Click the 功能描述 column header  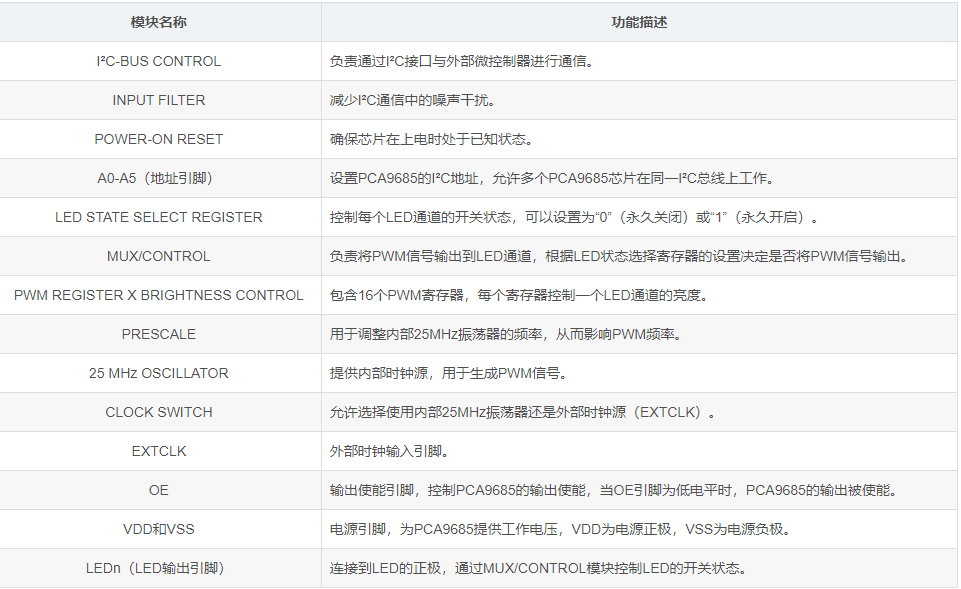click(639, 22)
